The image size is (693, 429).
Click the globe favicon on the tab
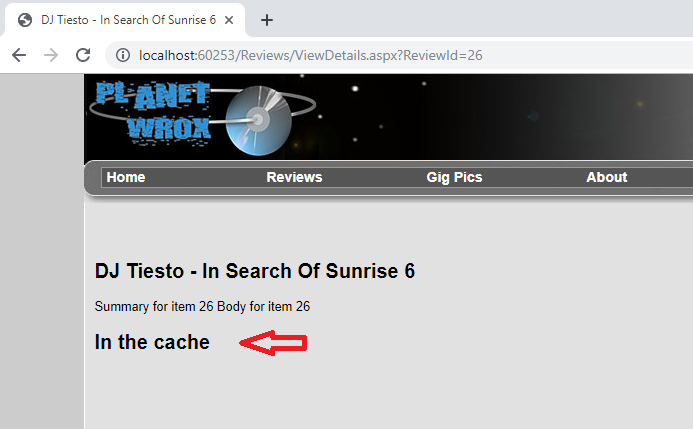[x=25, y=20]
